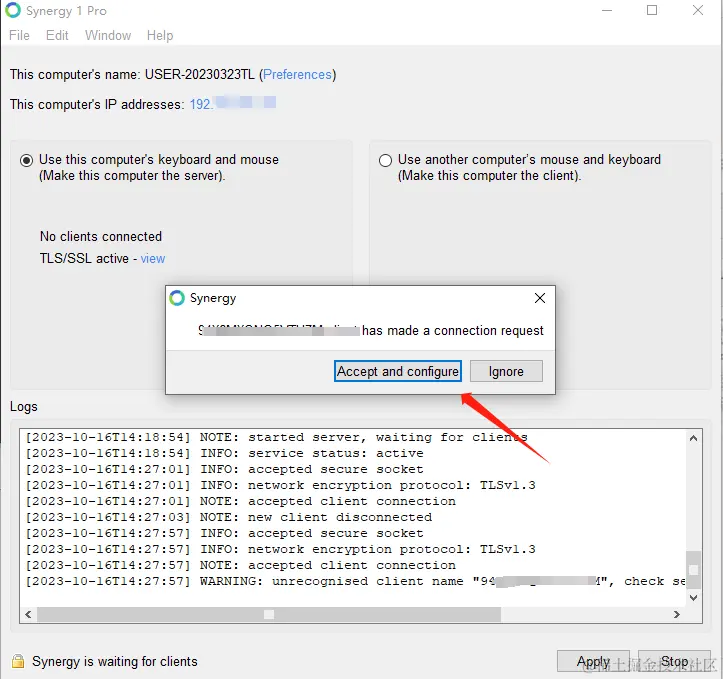Click log line 'started server, waiting for clients'
This screenshot has height=679, width=723.
coord(276,437)
